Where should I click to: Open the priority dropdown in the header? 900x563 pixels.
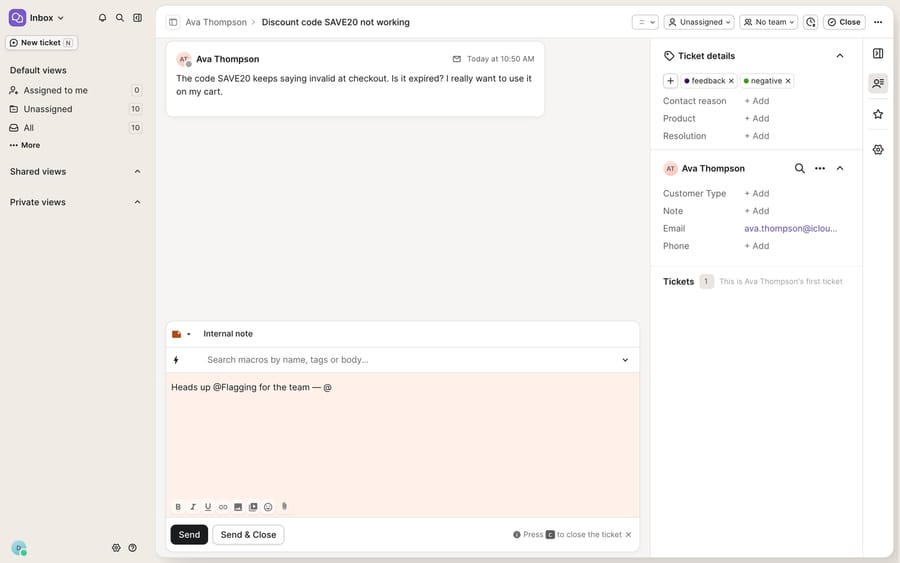click(645, 22)
